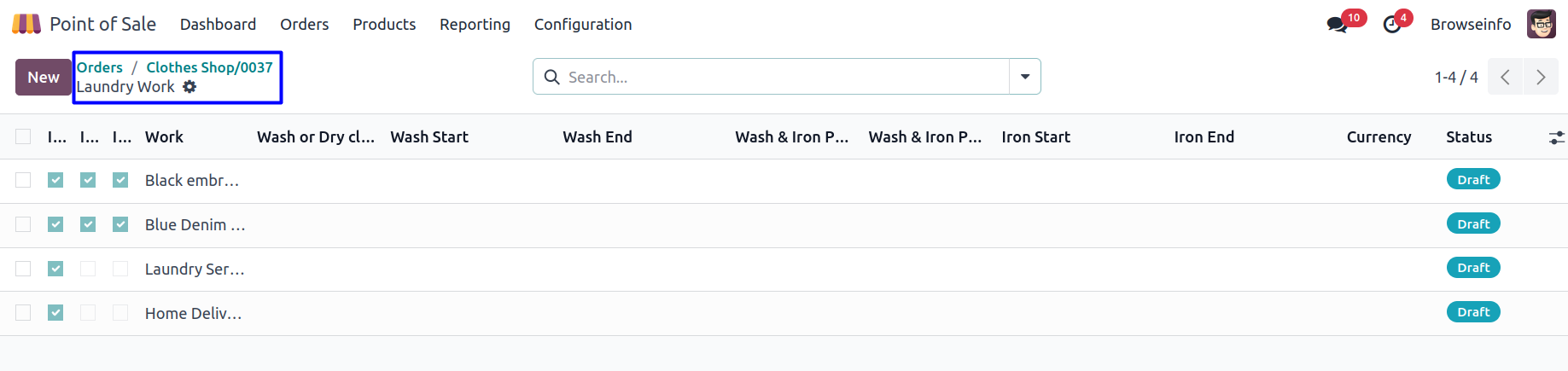Open the chat messages icon
This screenshot has height=371, width=1568.
tap(1337, 25)
